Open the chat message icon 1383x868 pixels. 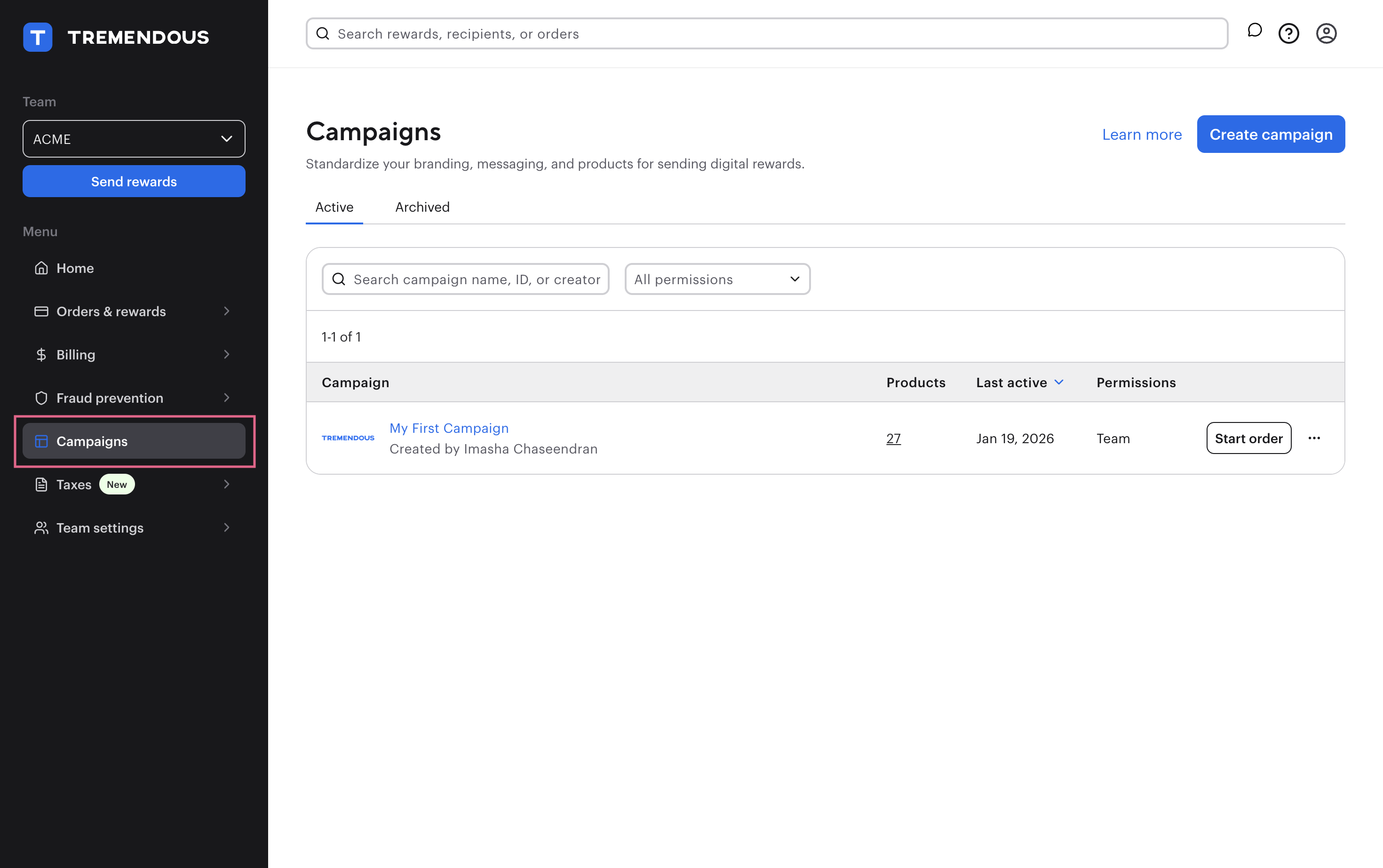pyautogui.click(x=1254, y=32)
